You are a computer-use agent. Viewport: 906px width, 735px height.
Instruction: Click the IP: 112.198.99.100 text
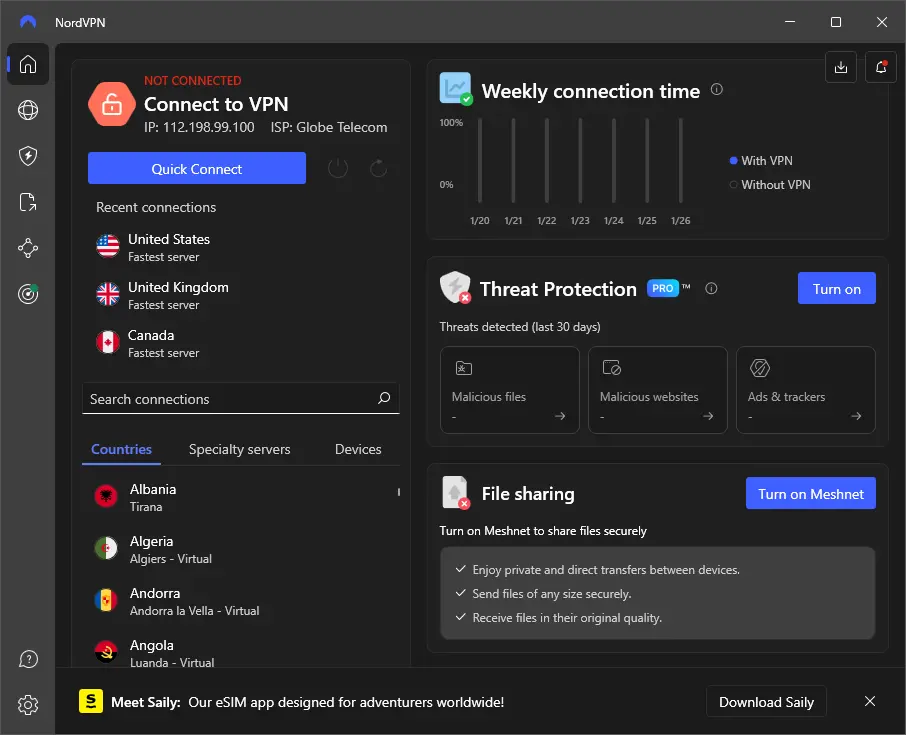199,127
